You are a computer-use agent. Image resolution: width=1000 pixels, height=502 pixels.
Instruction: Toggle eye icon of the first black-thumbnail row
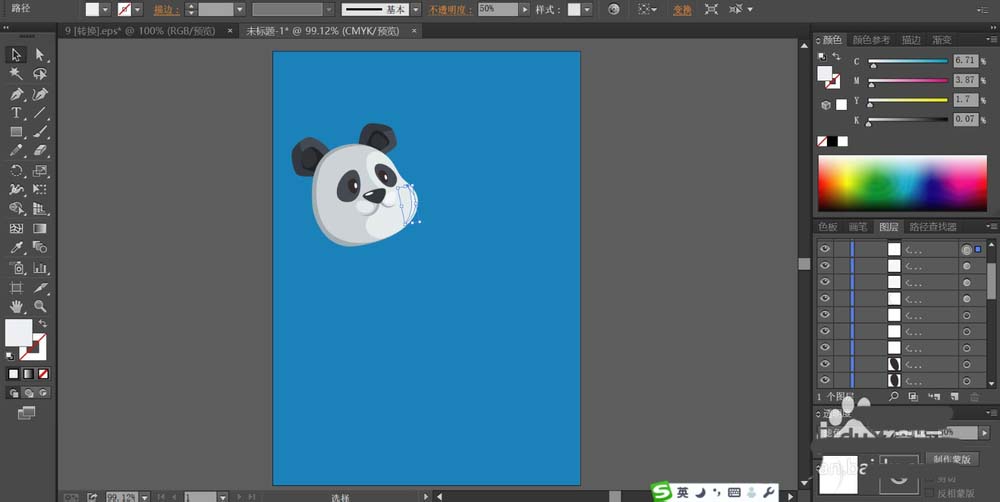825,364
